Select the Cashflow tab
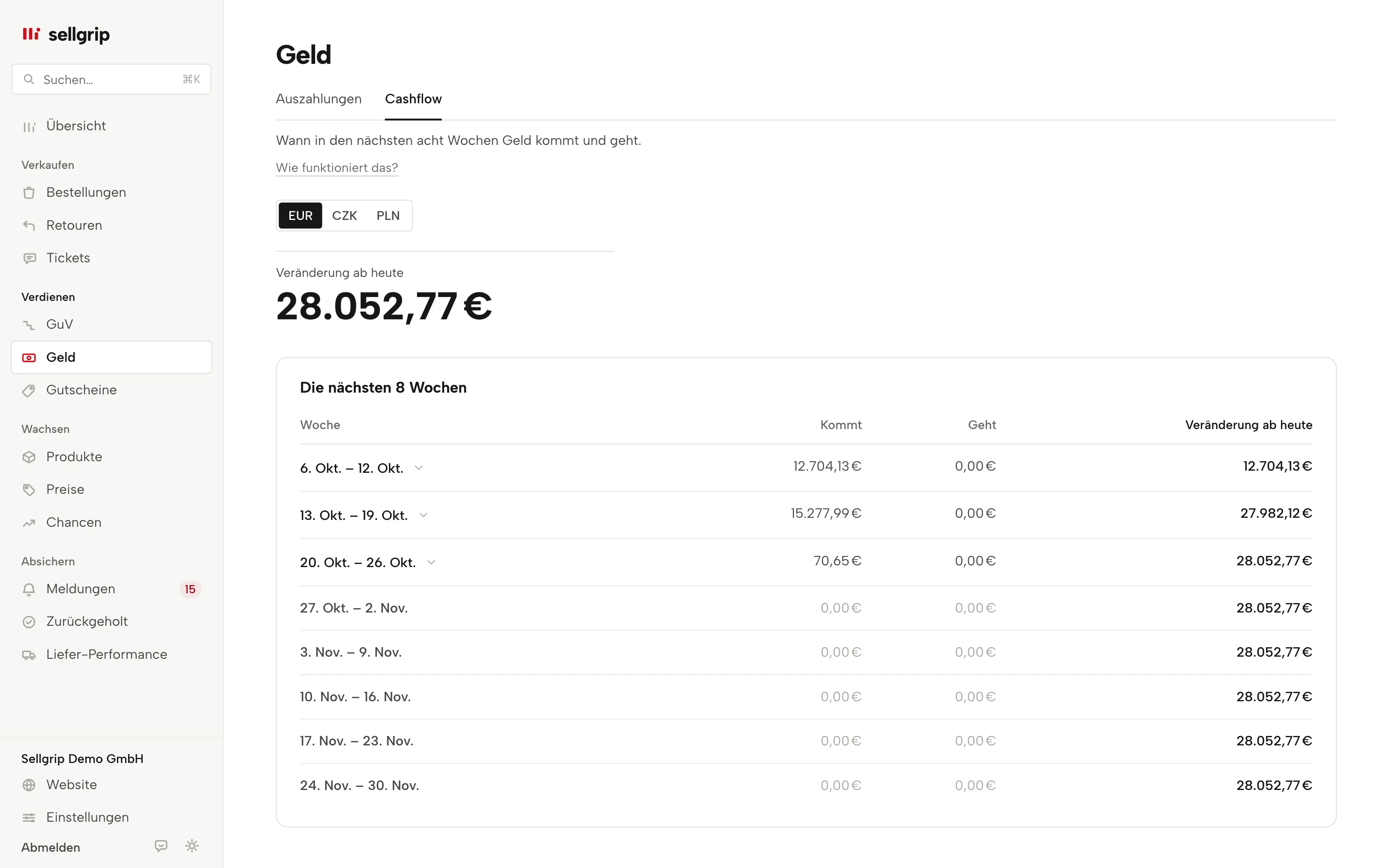Screen dimensions: 1389x868 pos(413,99)
